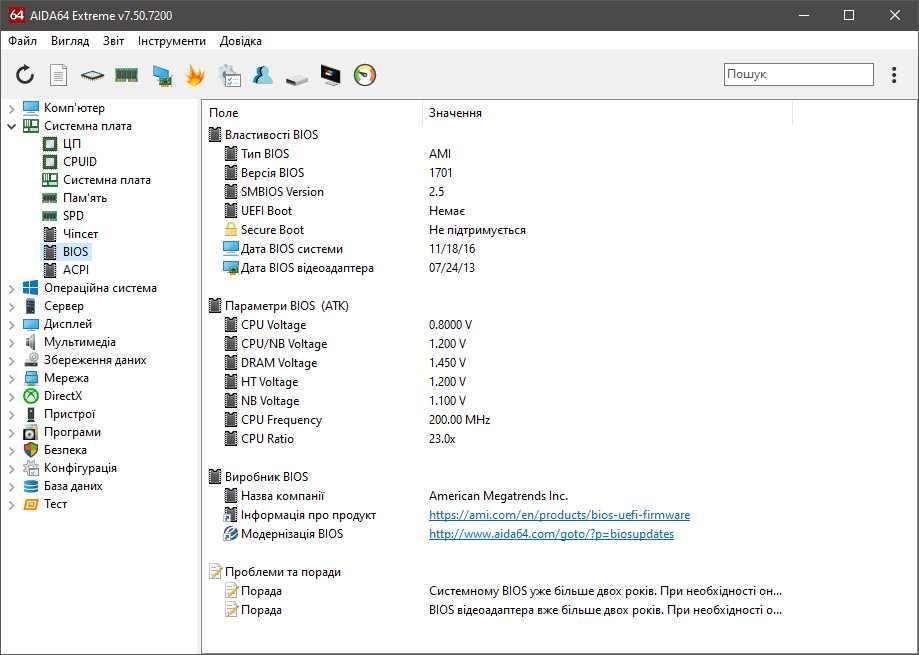Select the CPUID tree item

point(80,162)
